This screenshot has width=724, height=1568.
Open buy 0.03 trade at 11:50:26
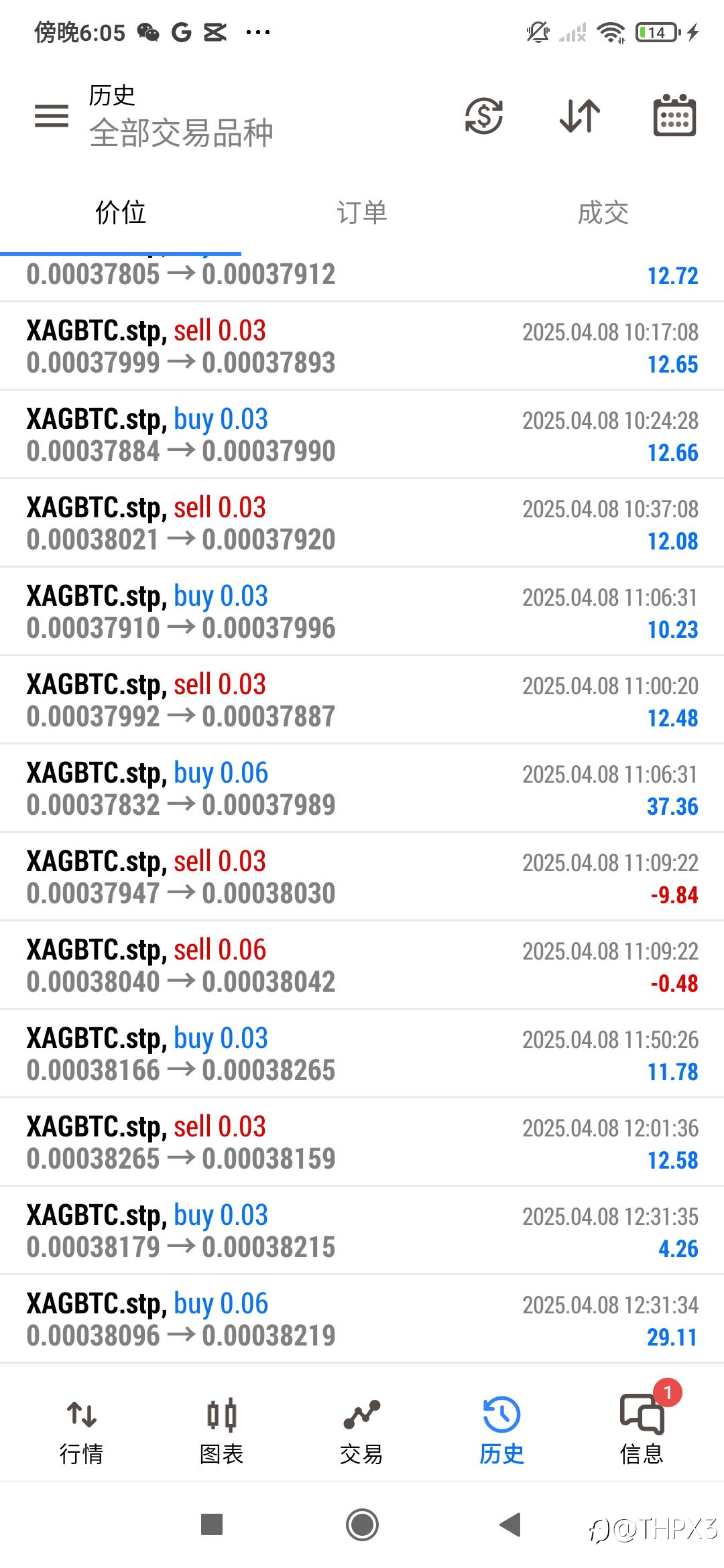point(362,1053)
